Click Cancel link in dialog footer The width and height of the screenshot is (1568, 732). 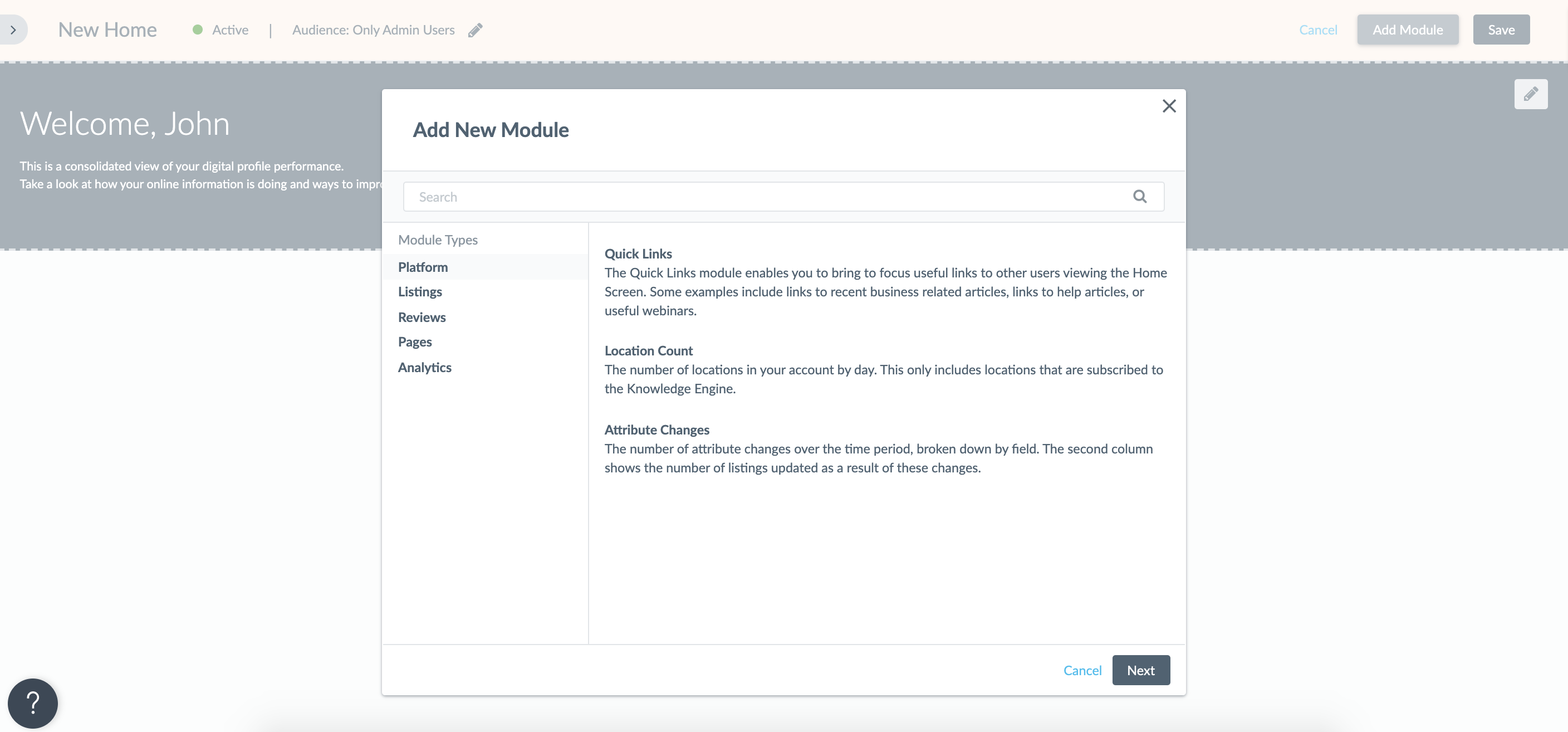(1082, 670)
